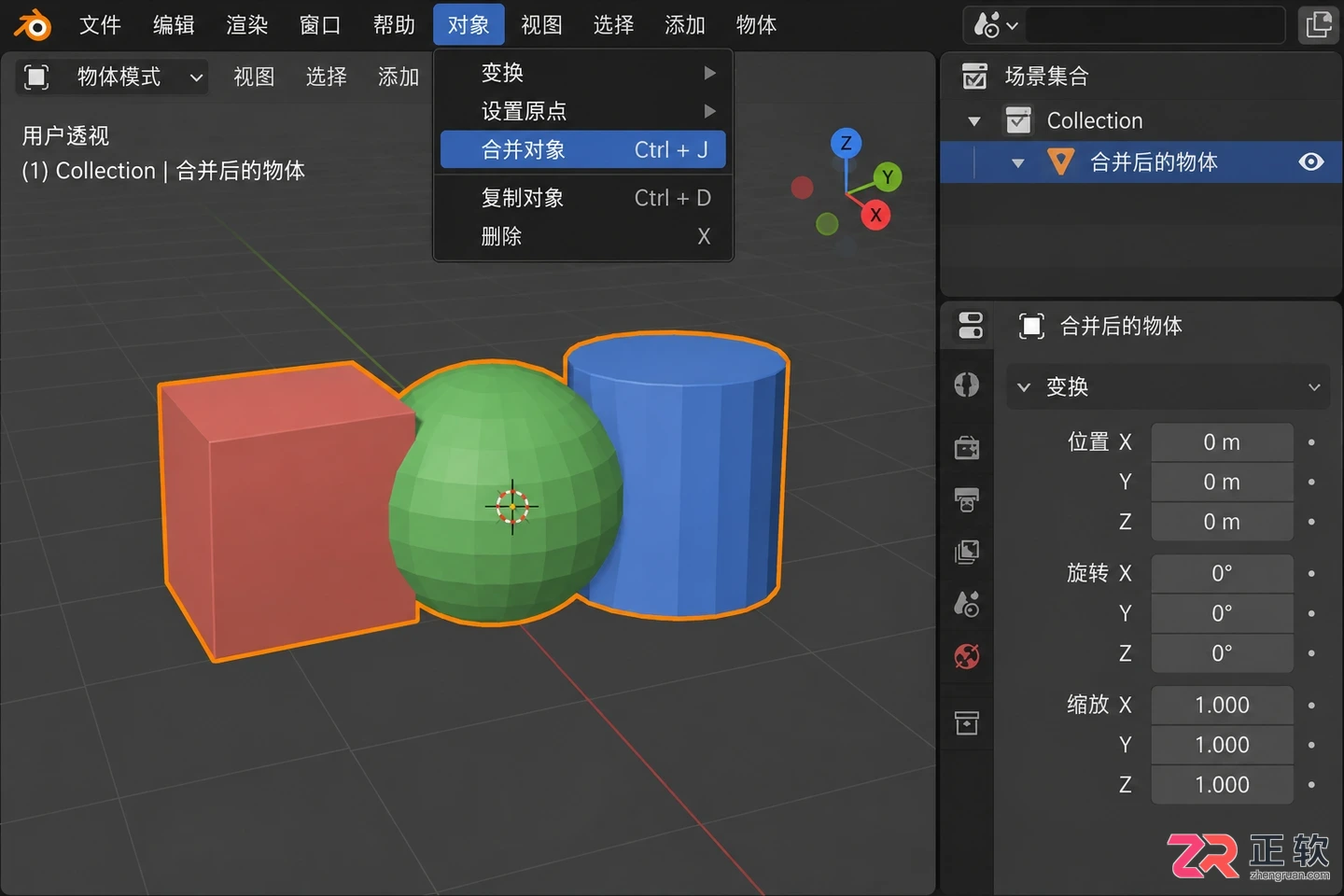Click the view layer copy icon
The width and height of the screenshot is (1344, 896).
pos(1319,24)
